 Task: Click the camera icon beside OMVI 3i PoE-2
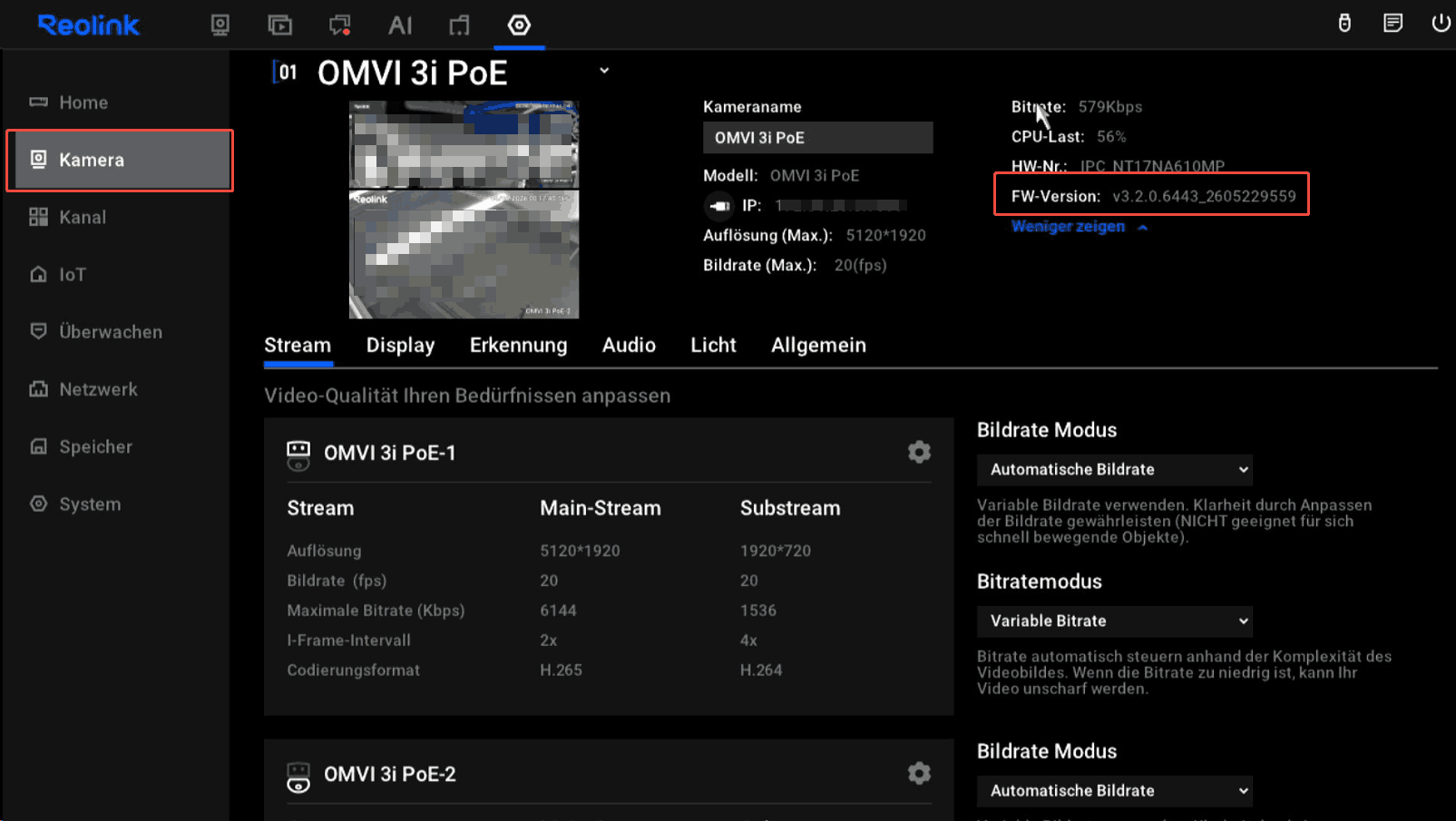click(x=298, y=777)
